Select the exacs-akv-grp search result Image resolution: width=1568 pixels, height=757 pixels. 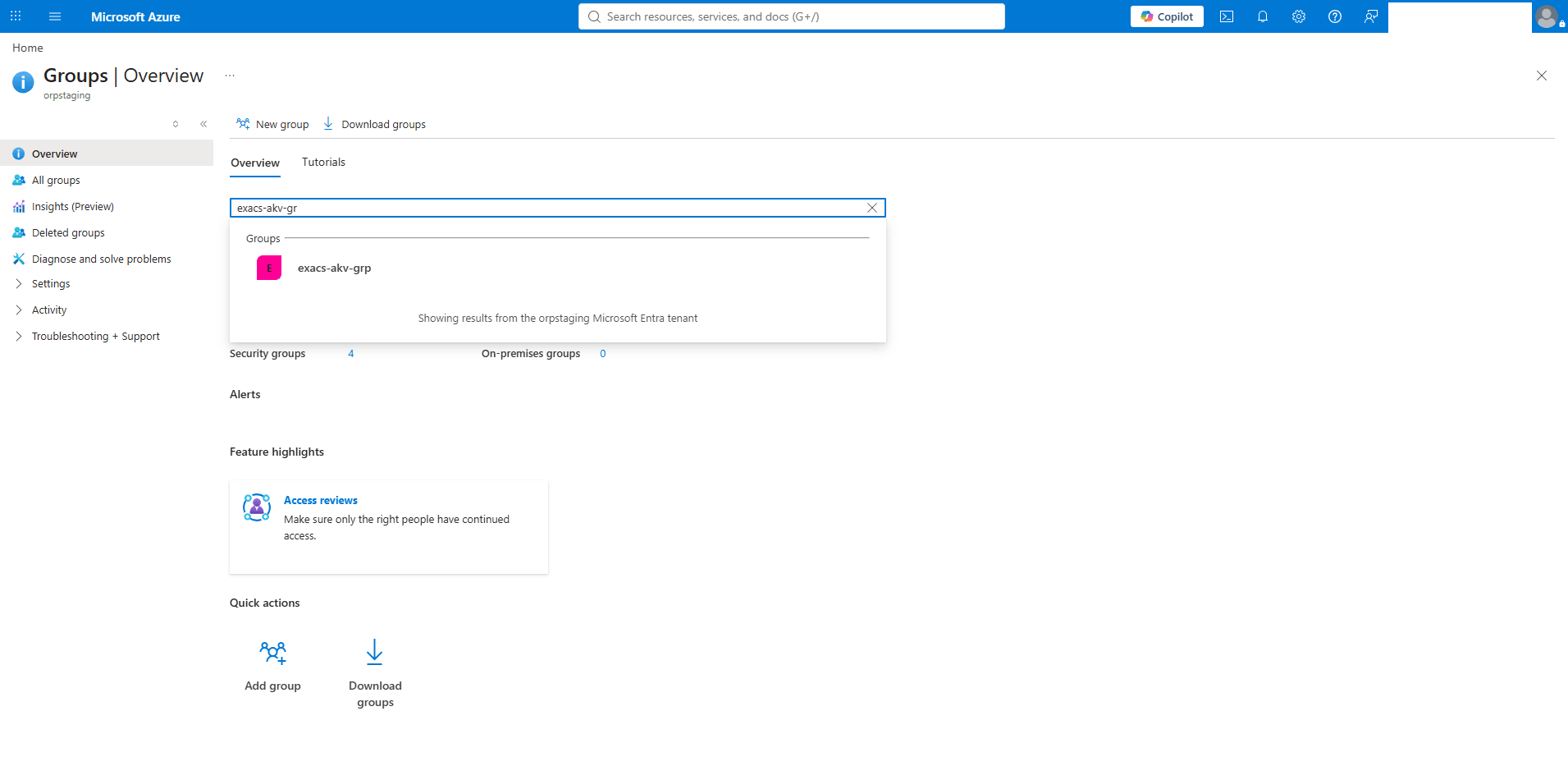[x=558, y=268]
